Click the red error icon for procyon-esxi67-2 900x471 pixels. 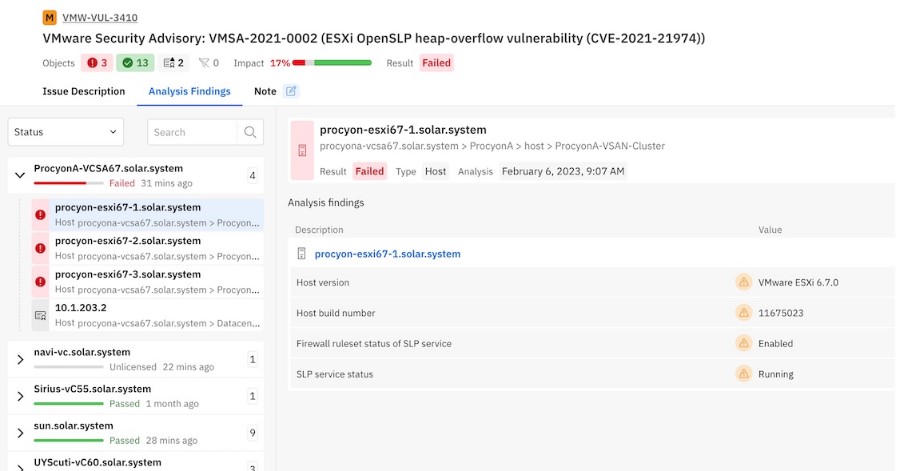(40, 248)
